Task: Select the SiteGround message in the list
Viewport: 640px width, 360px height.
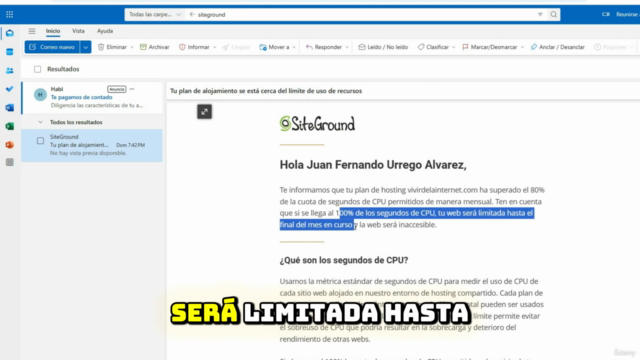Action: pos(92,145)
